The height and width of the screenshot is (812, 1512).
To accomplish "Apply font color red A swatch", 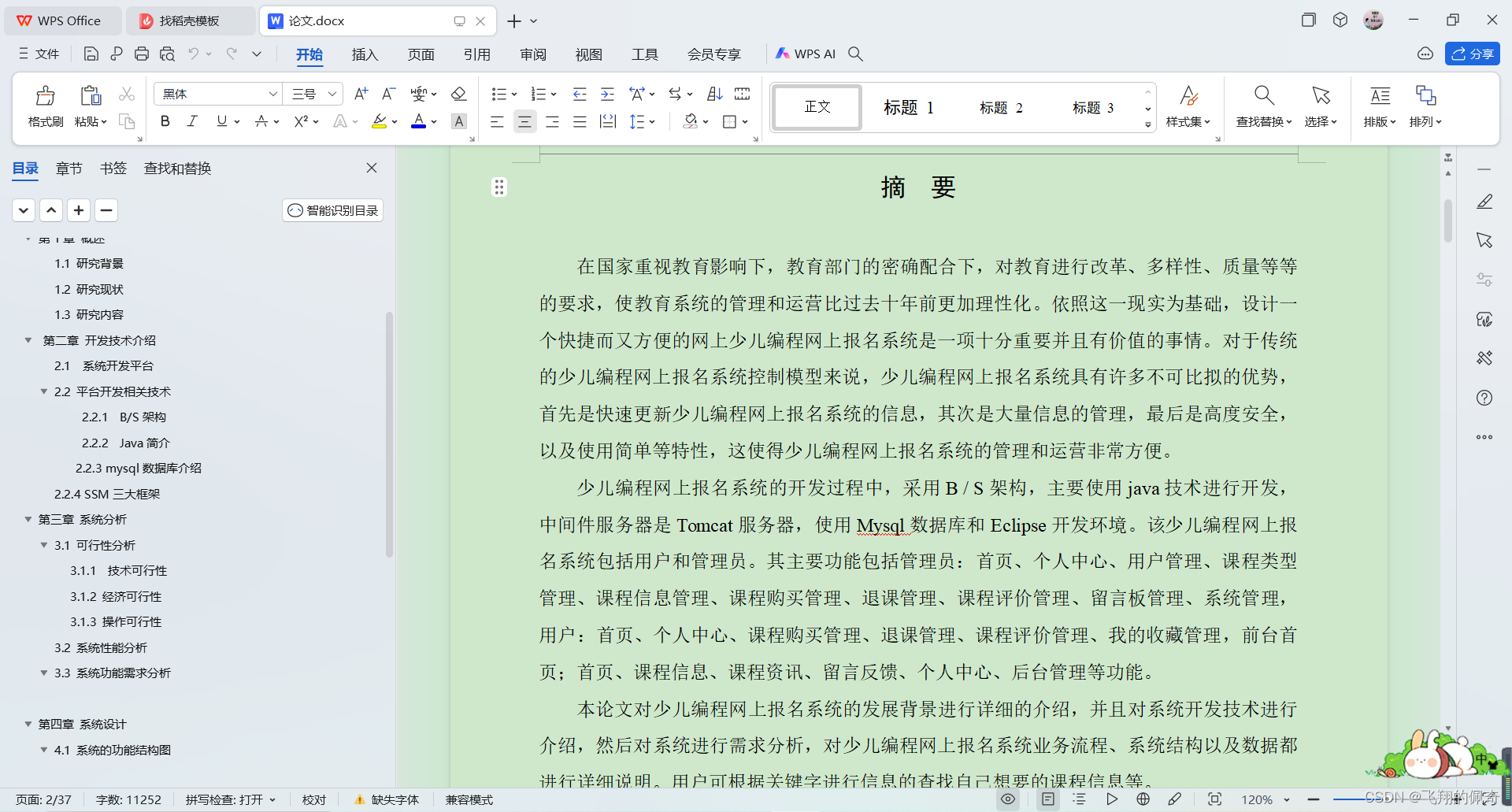I will 418,121.
